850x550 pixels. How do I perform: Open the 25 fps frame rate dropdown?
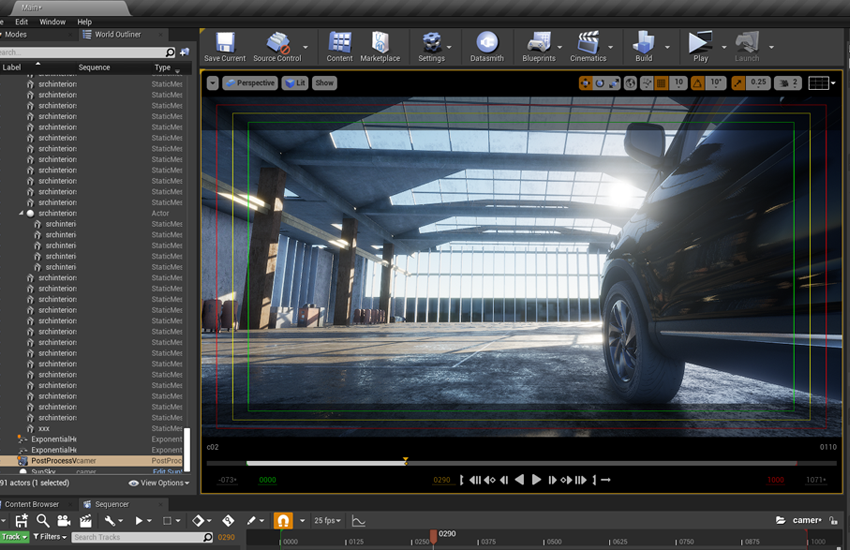[327, 521]
